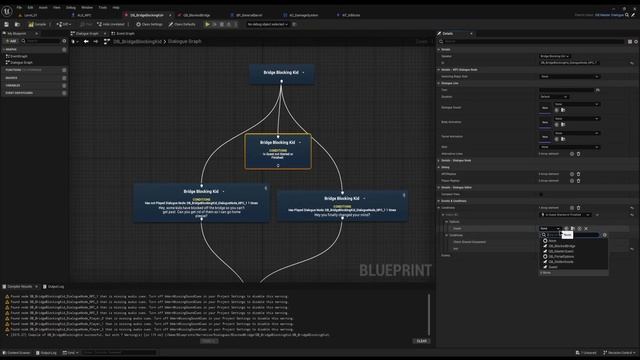The height and width of the screenshot is (360, 640).
Task: Click the Clear button in Compiler Results
Action: coord(421,341)
